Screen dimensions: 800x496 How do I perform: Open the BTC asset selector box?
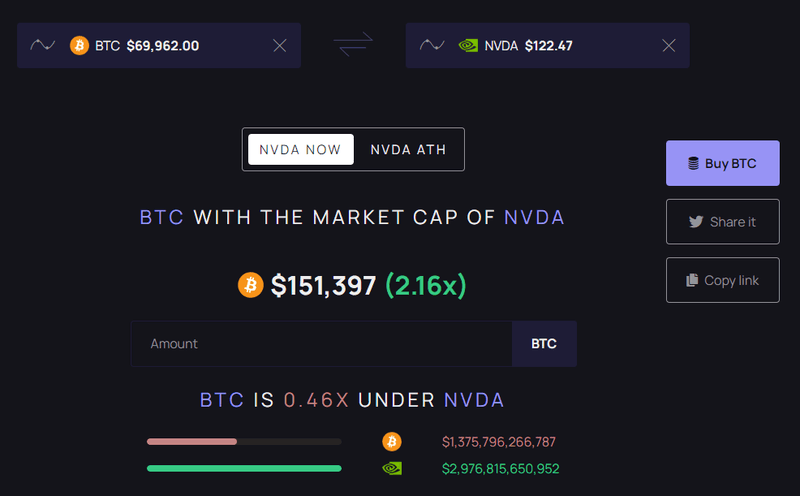click(x=180, y=45)
